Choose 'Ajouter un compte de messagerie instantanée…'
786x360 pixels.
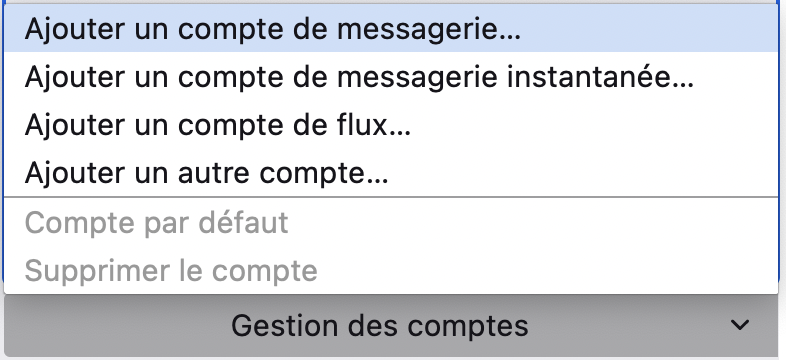[x=390, y=77]
